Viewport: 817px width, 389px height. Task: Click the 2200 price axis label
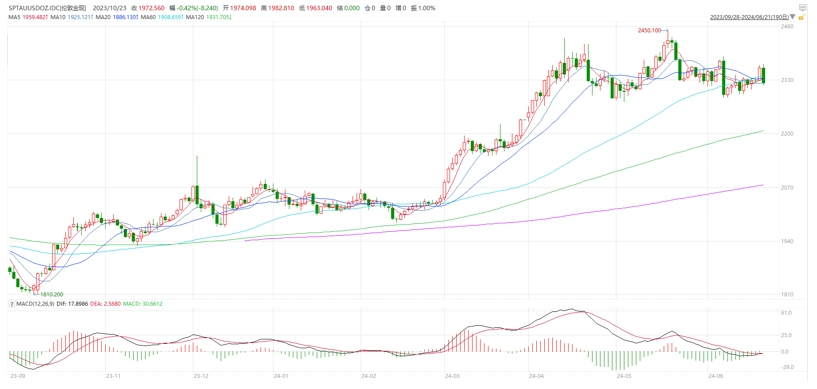click(x=787, y=134)
